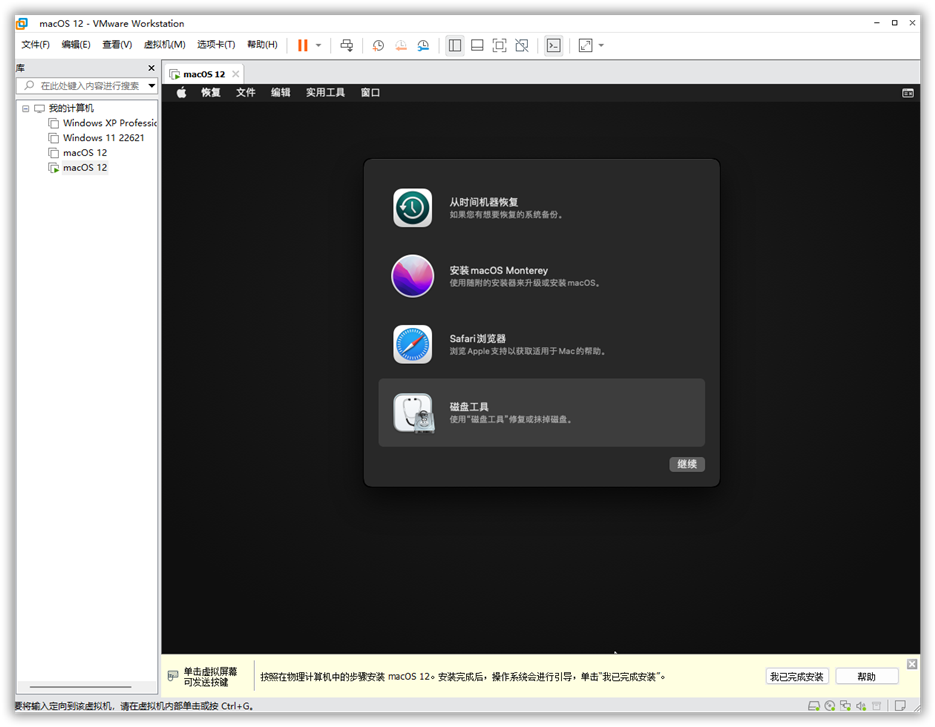Click the library horizontal scrollbar
The width and height of the screenshot is (935, 727).
coord(81,686)
